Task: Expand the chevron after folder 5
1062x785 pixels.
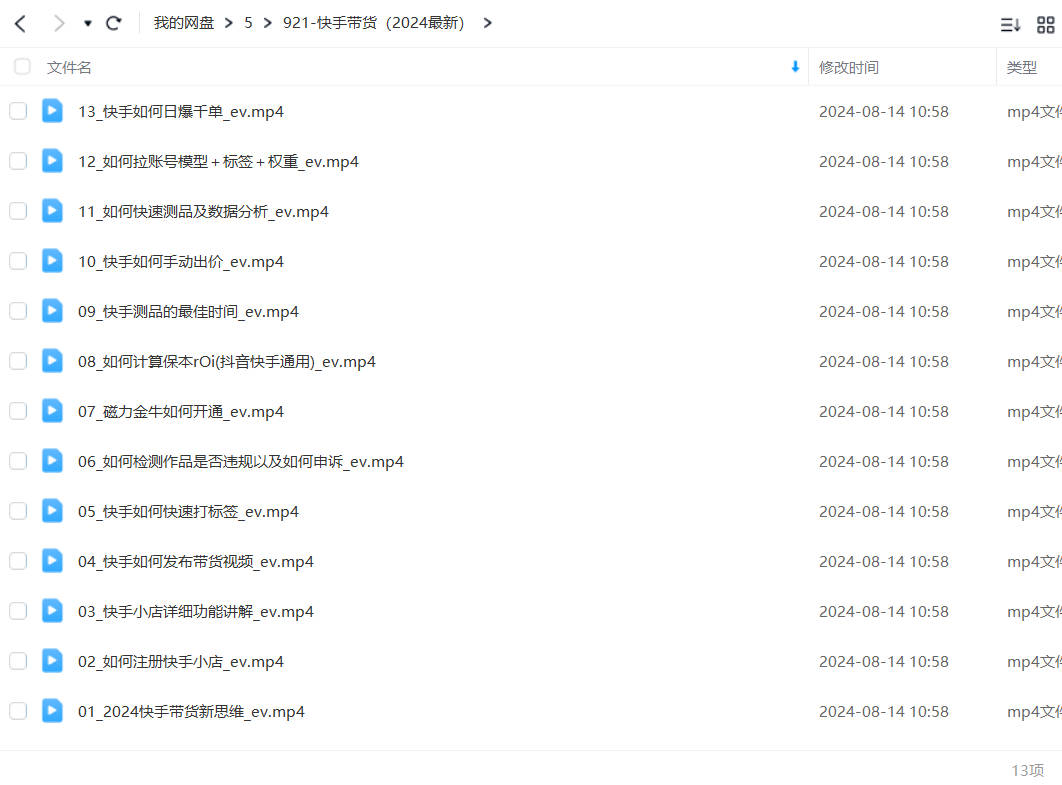Action: coord(268,23)
